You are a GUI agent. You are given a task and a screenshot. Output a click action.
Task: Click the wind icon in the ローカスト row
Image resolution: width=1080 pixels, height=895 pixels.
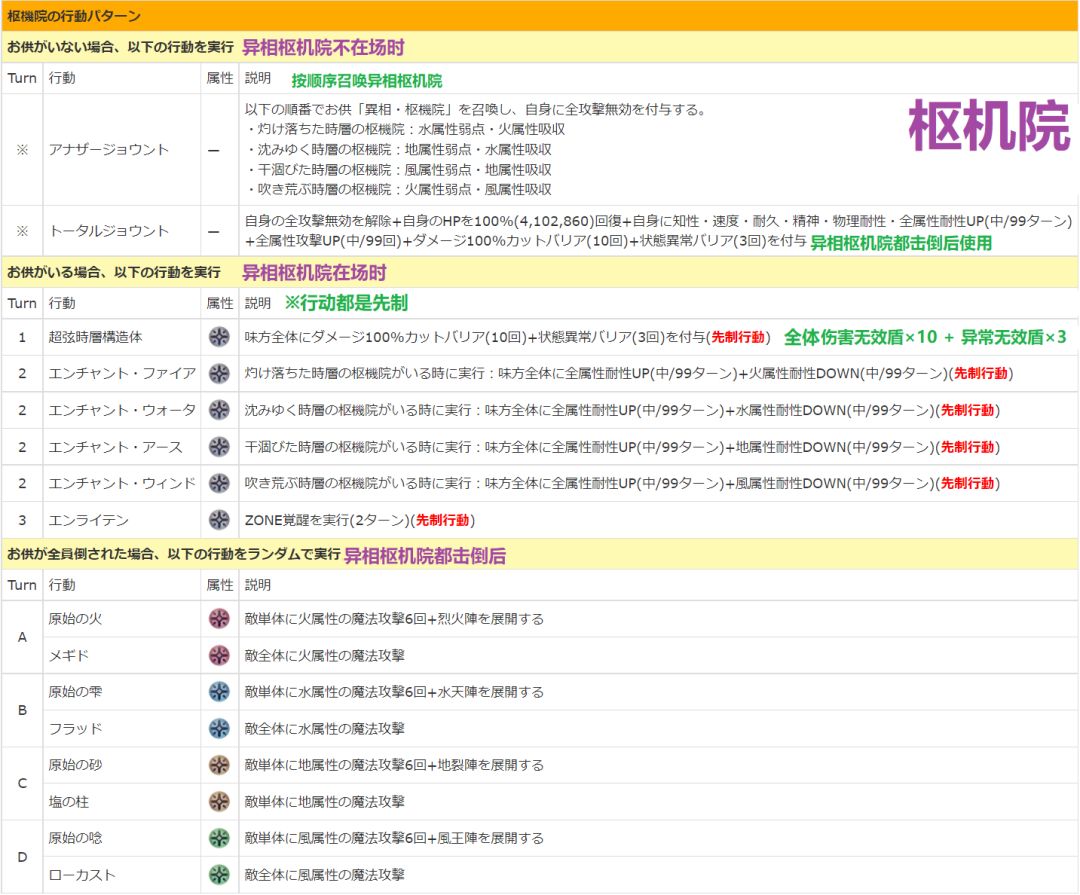click(x=219, y=875)
